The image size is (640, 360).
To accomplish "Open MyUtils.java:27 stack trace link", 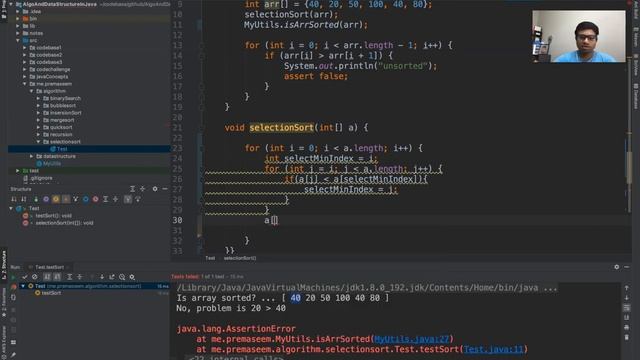I will pyautogui.click(x=411, y=339).
